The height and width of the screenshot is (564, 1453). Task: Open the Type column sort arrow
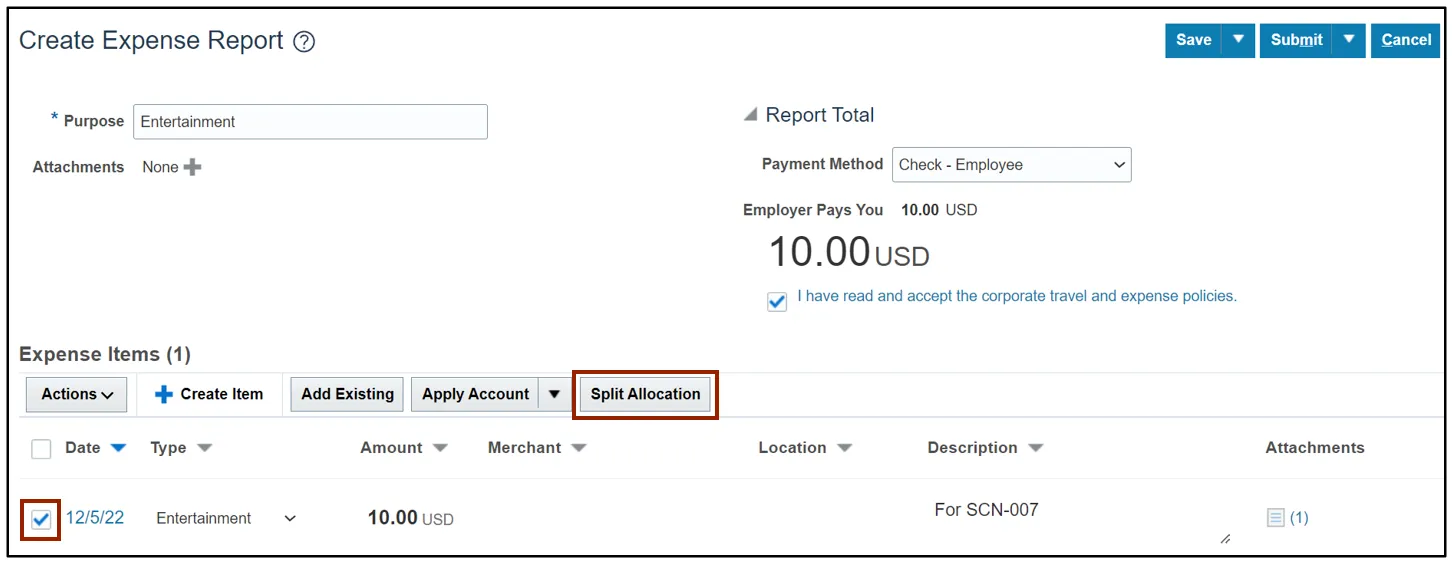[x=205, y=448]
